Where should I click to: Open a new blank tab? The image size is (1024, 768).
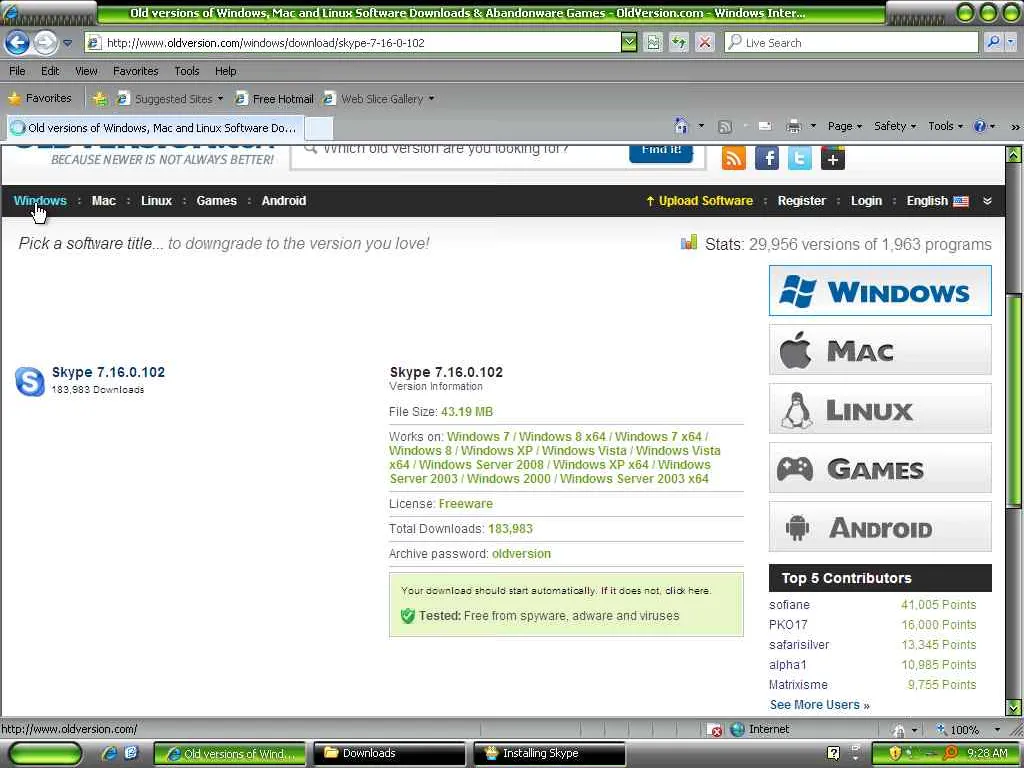[x=319, y=129]
